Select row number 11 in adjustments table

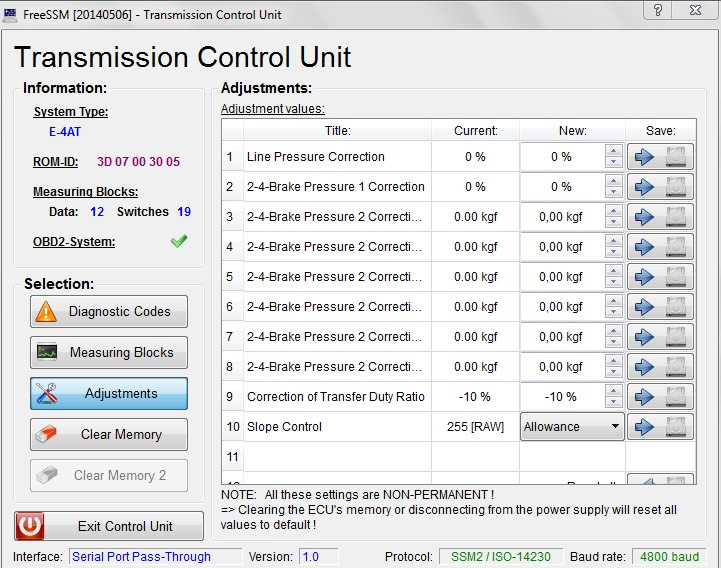(232, 457)
